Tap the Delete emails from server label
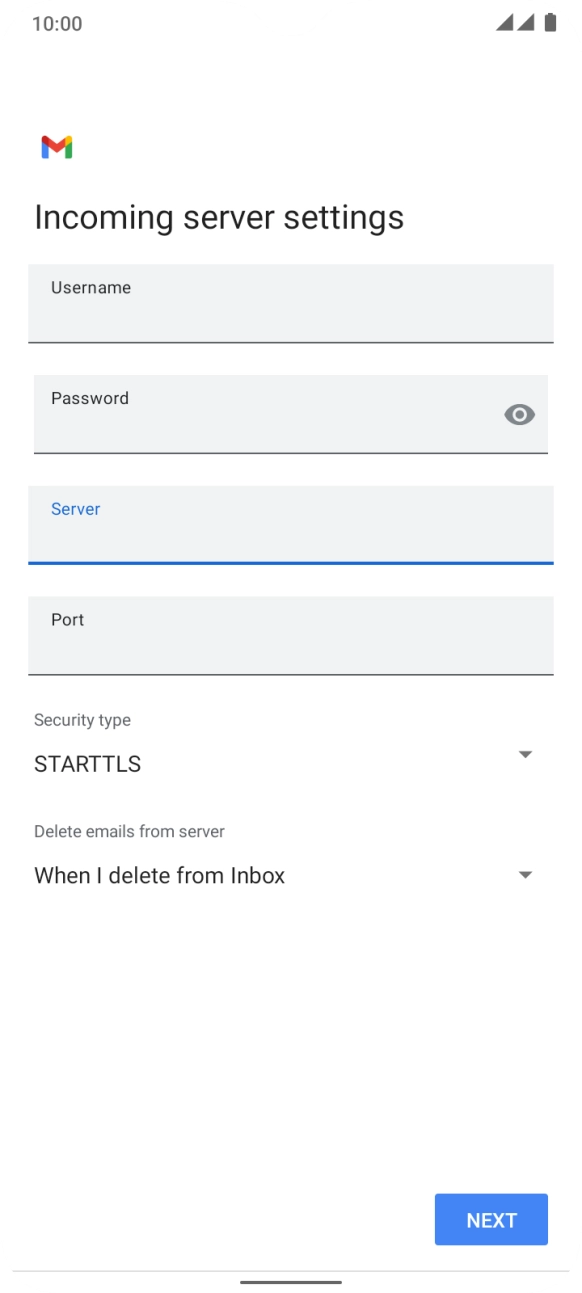This screenshot has width=582, height=1293. 129,831
